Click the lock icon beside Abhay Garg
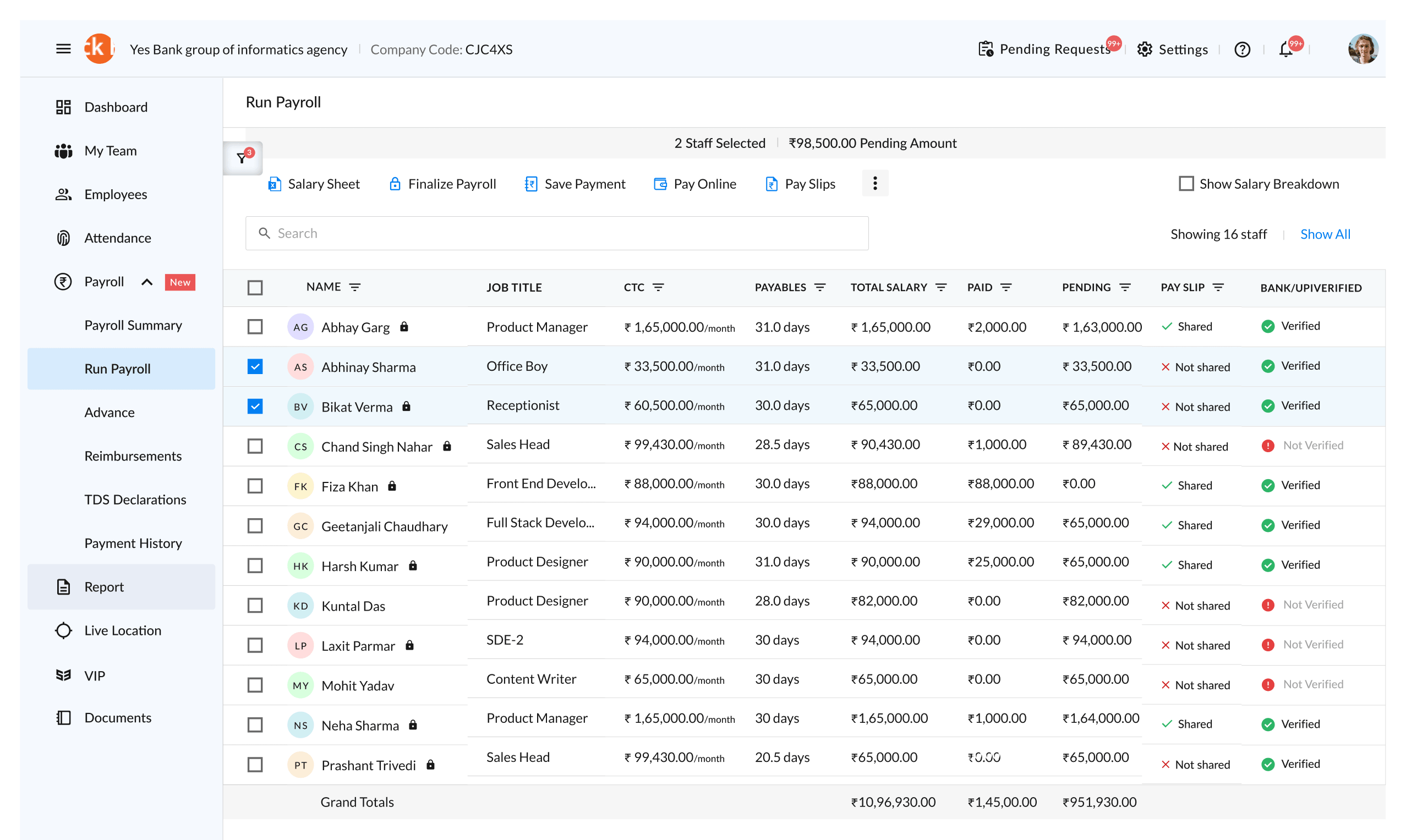Viewport: 1406px width, 840px height. pos(404,327)
